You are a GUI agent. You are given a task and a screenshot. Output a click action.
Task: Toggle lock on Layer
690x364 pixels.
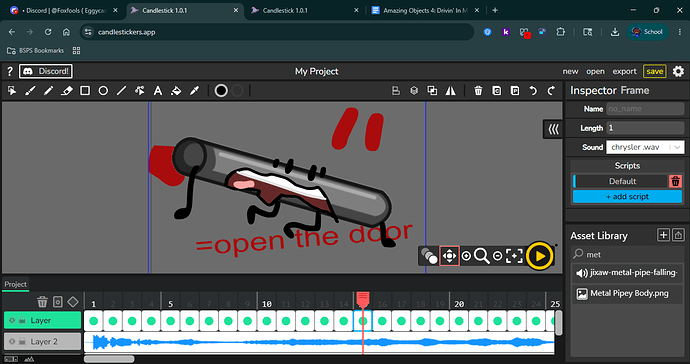click(x=22, y=320)
